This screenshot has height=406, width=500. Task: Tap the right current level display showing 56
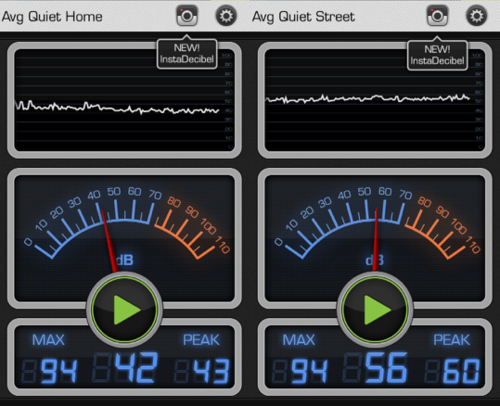(x=387, y=367)
